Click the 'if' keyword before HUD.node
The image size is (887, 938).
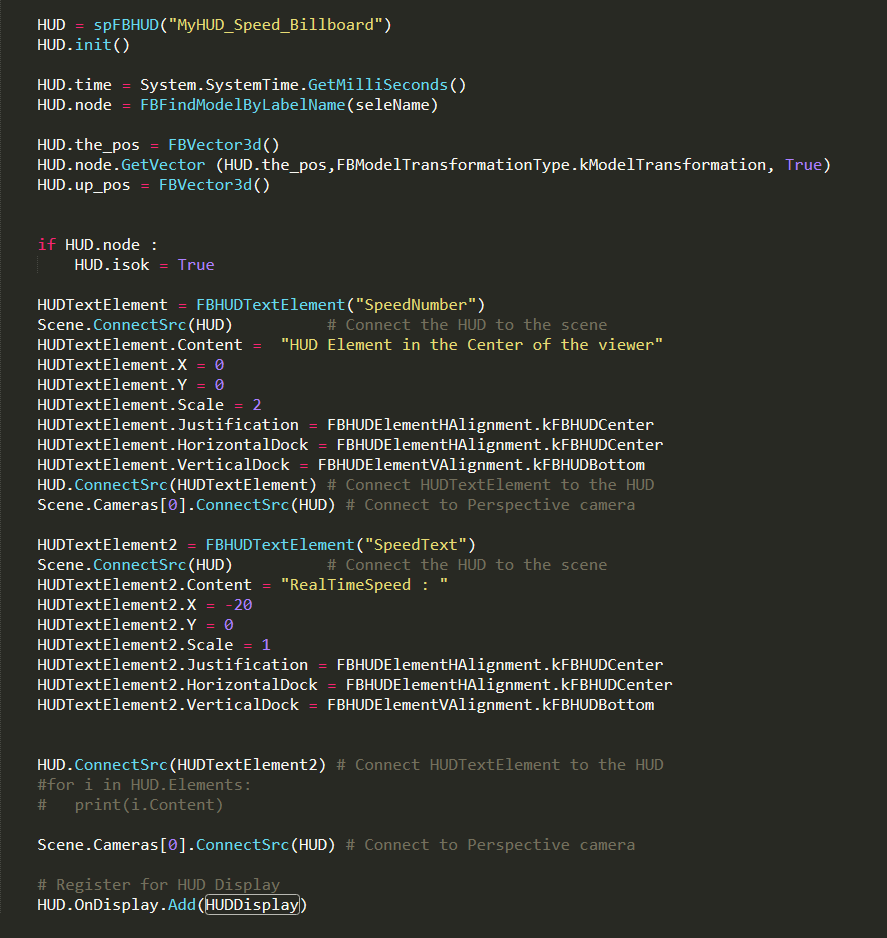pos(46,245)
